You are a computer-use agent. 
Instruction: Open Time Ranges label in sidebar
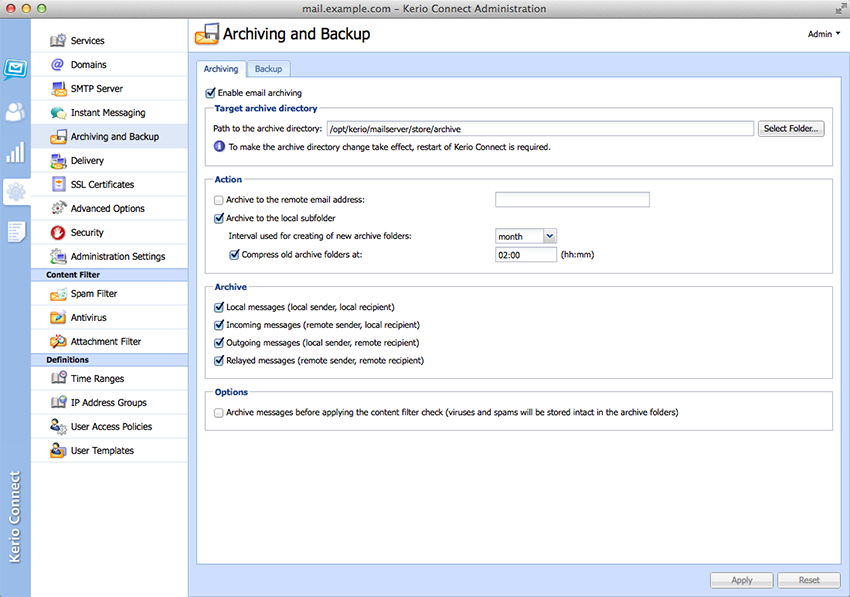[98, 378]
